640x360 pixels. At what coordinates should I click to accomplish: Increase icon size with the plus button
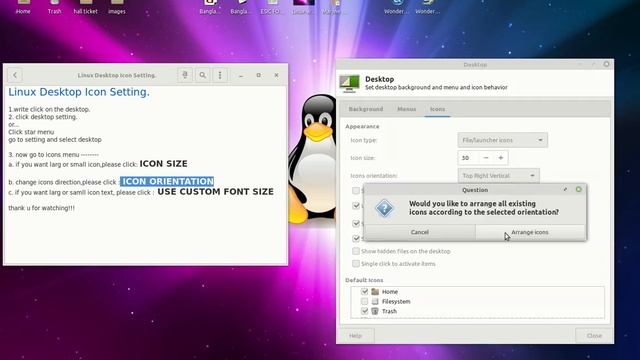(501, 158)
